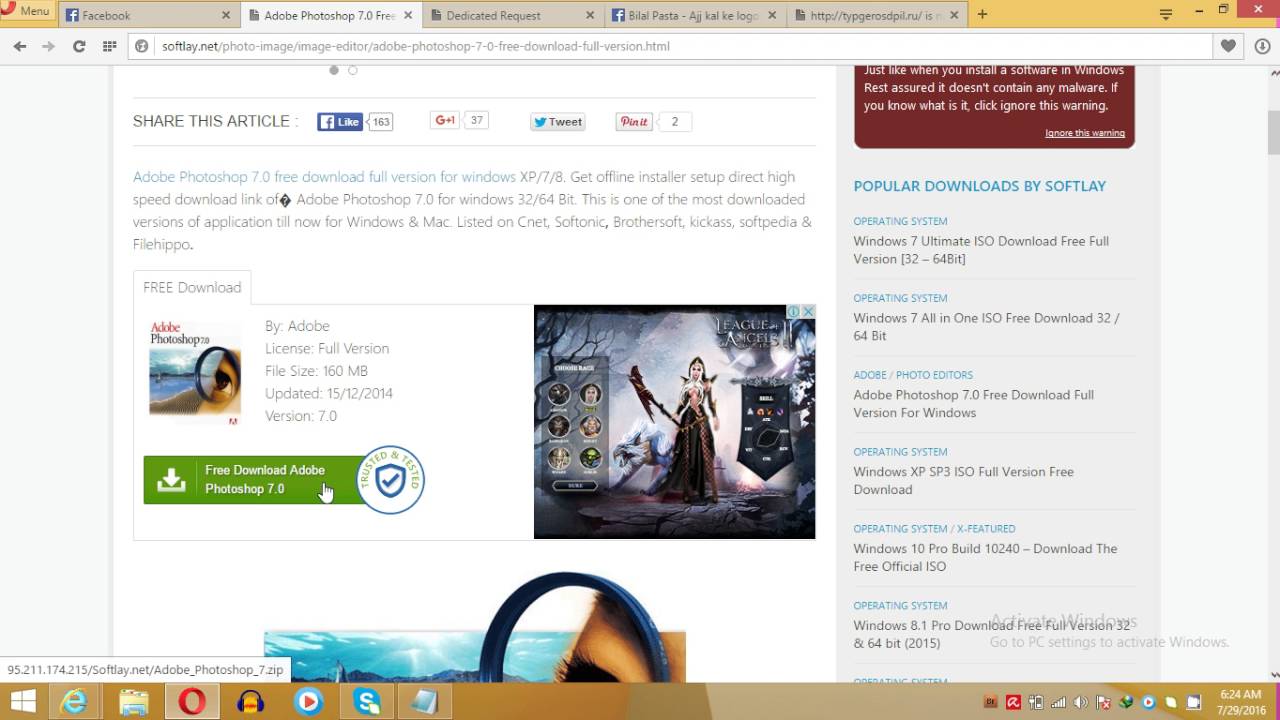Open the notepad-like app taskbar icon
Viewport: 1280px width, 720px height.
[425, 702]
